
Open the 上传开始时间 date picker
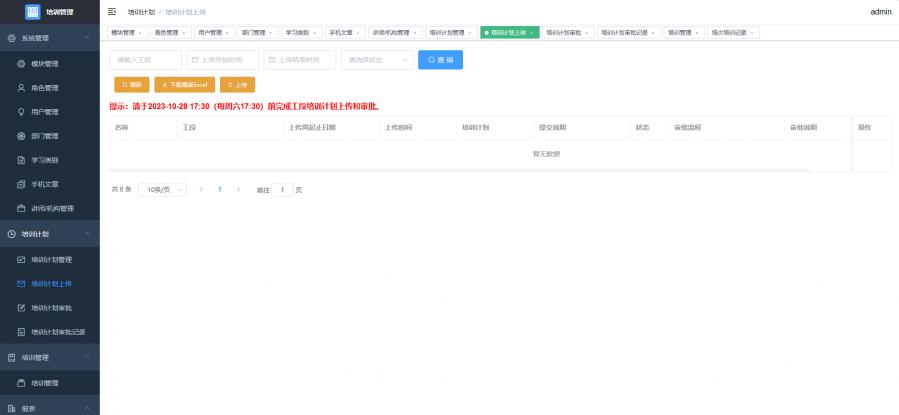tap(221, 60)
